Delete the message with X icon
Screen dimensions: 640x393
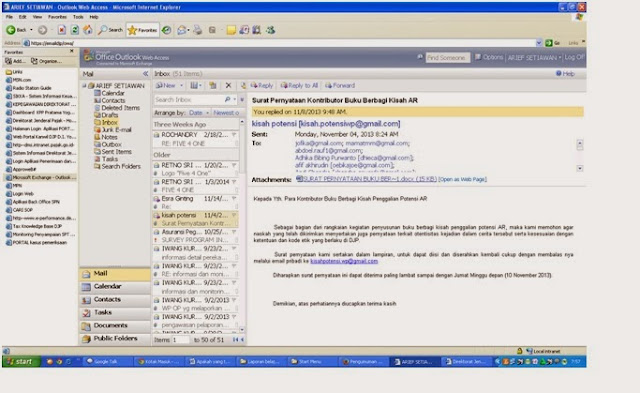click(x=228, y=86)
